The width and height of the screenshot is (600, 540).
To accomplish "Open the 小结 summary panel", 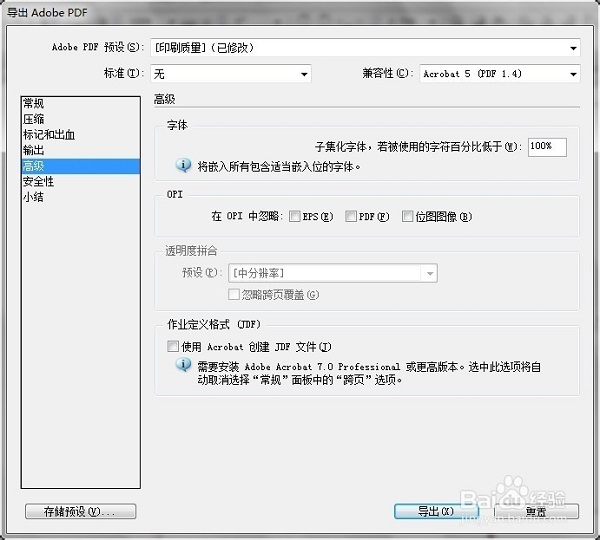I will [34, 197].
